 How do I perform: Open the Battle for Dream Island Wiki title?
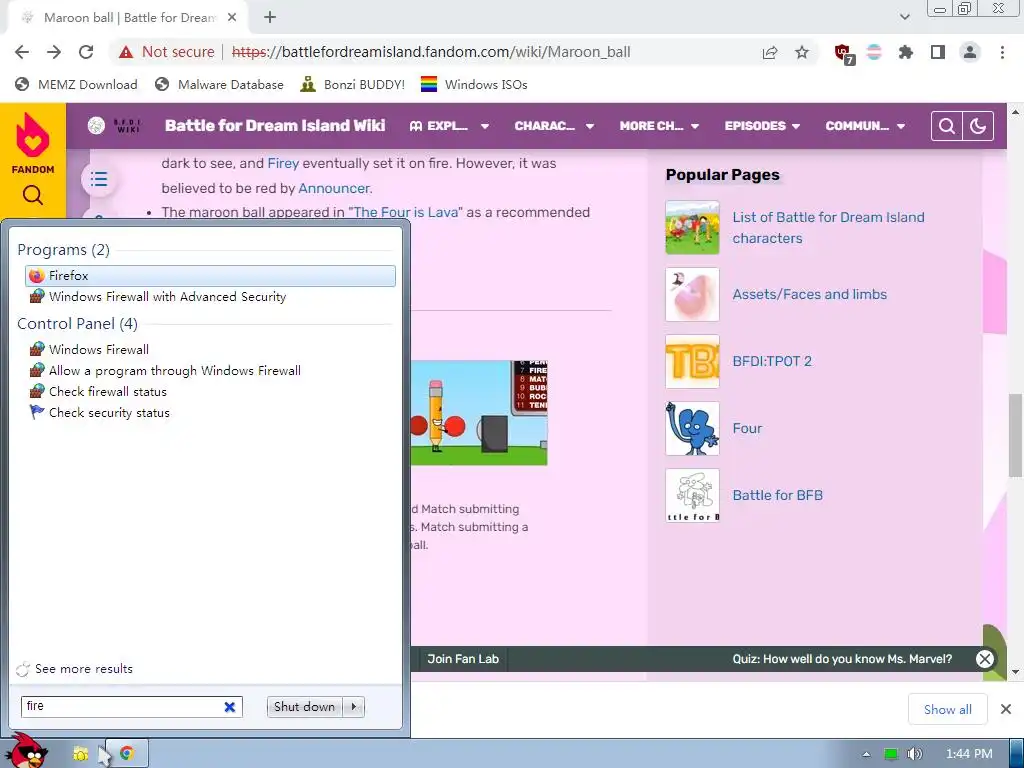tap(275, 125)
